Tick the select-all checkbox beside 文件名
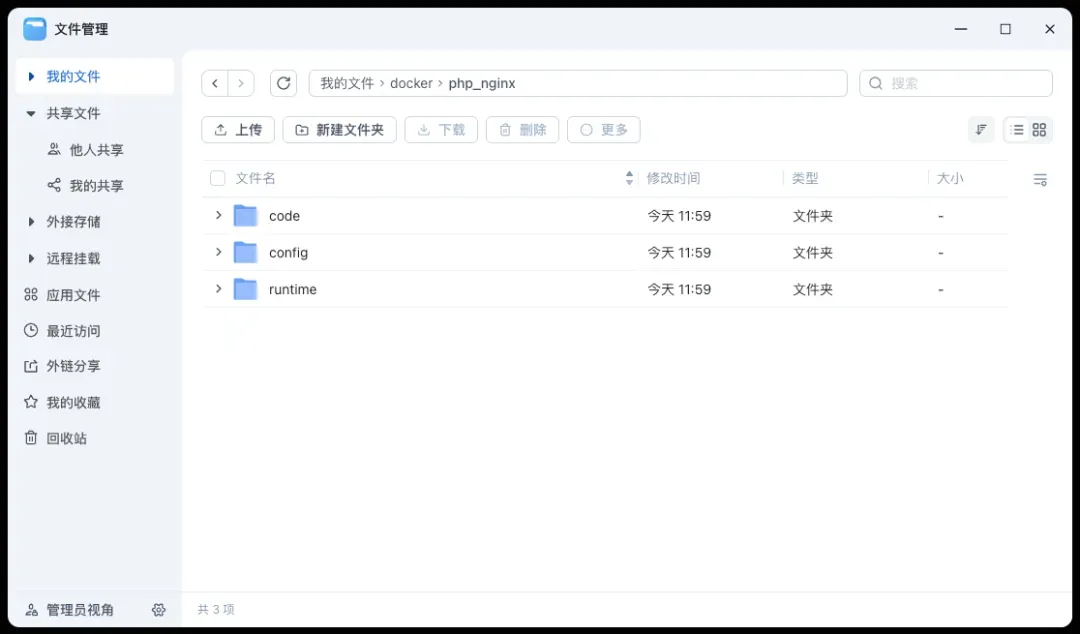The height and width of the screenshot is (634, 1080). [217, 179]
